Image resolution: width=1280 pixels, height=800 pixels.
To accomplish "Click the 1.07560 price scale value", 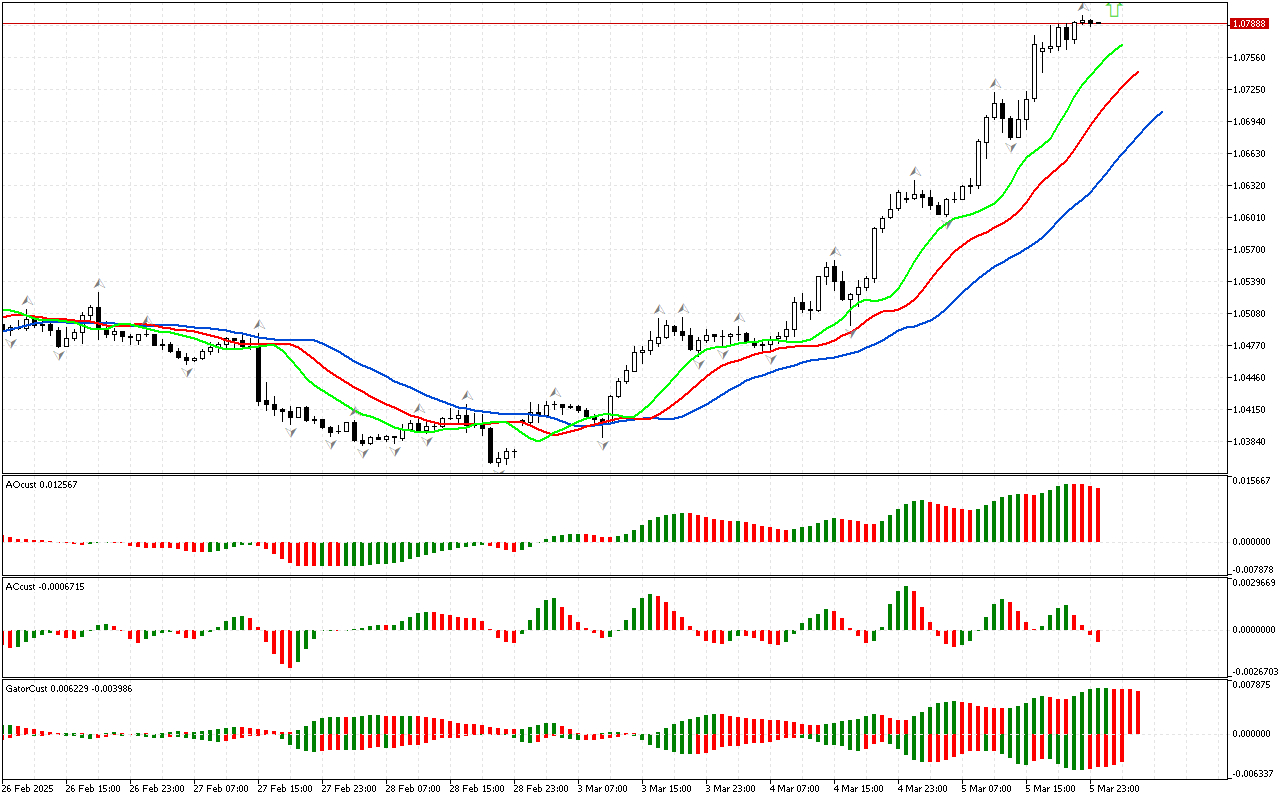I will 1248,58.
